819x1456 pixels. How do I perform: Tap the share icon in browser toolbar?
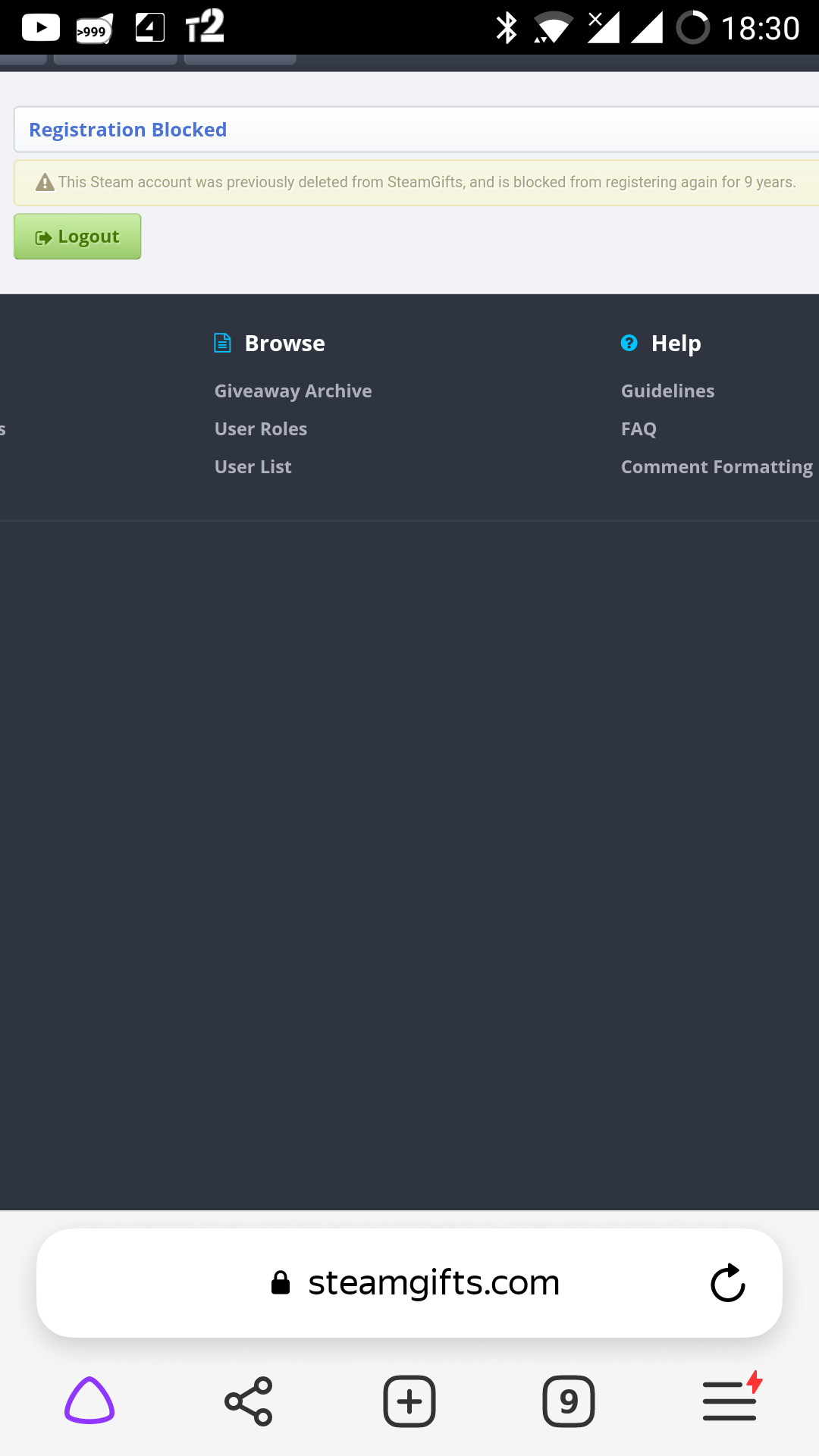pyautogui.click(x=249, y=1401)
